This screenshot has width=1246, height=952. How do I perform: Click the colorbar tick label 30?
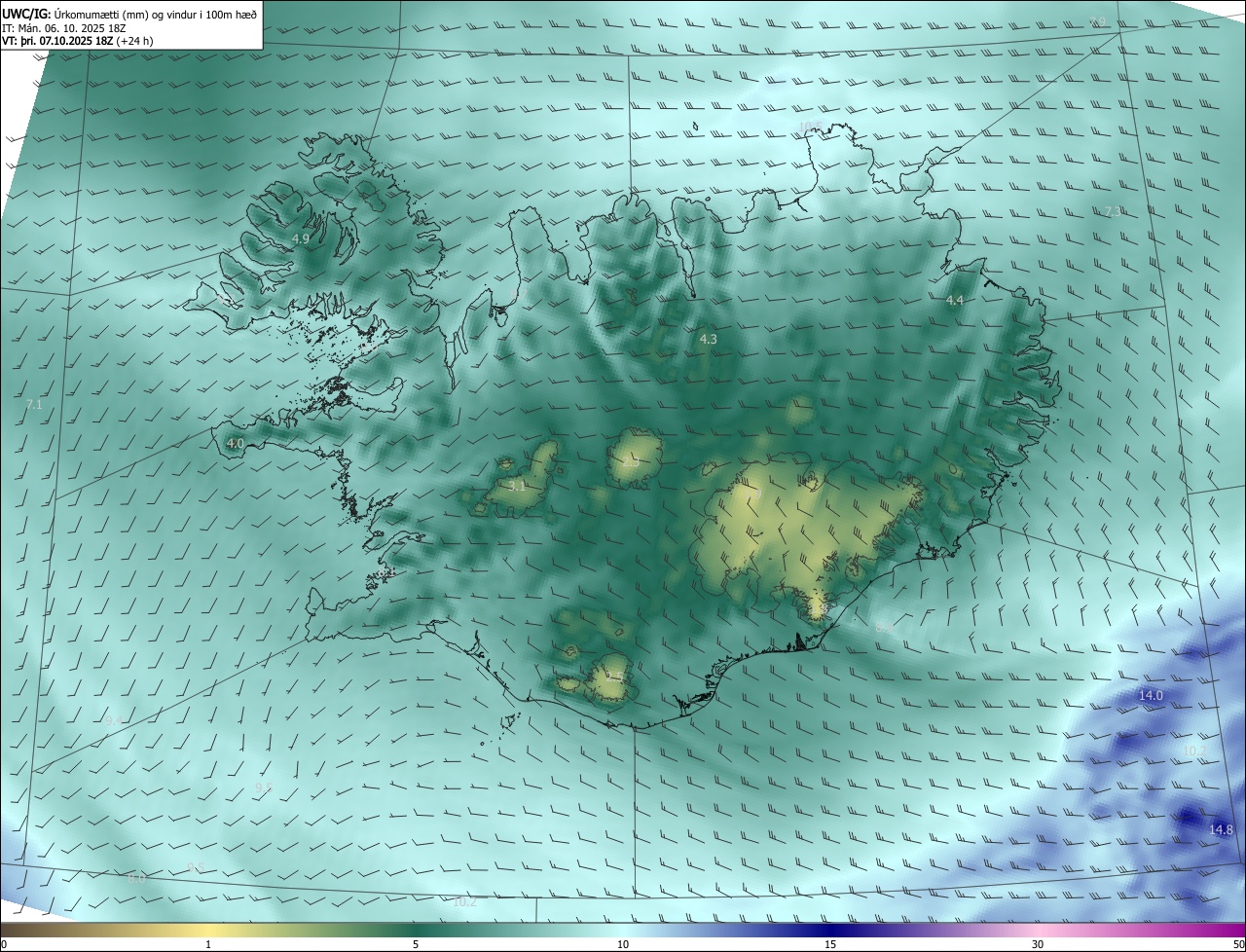click(x=1038, y=944)
